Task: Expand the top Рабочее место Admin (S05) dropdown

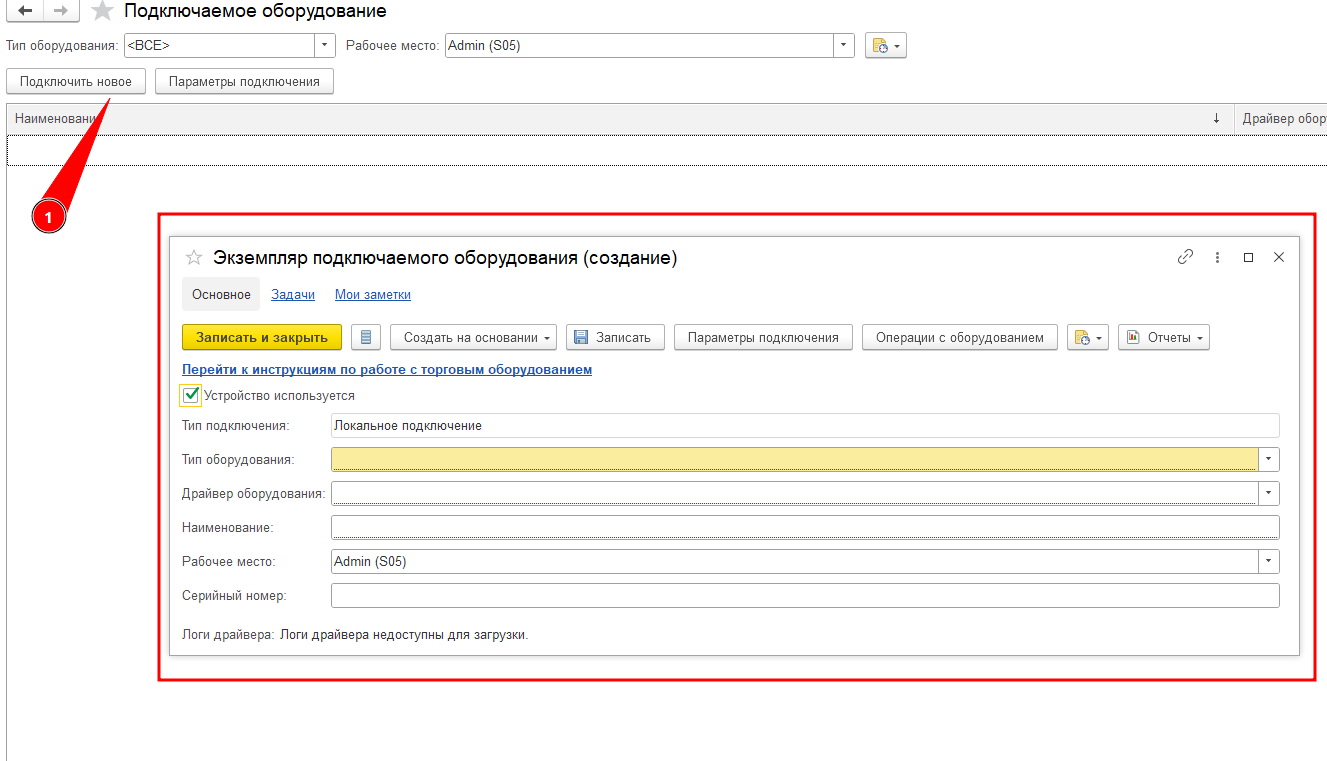Action: pyautogui.click(x=844, y=46)
